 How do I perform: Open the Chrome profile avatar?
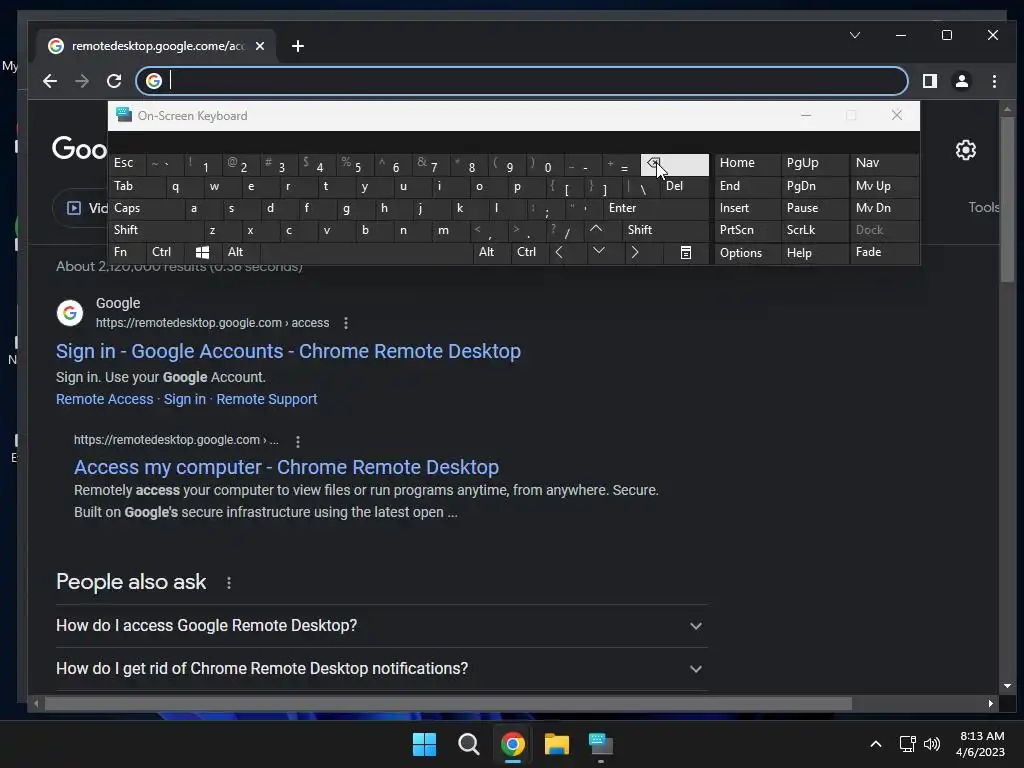961,81
